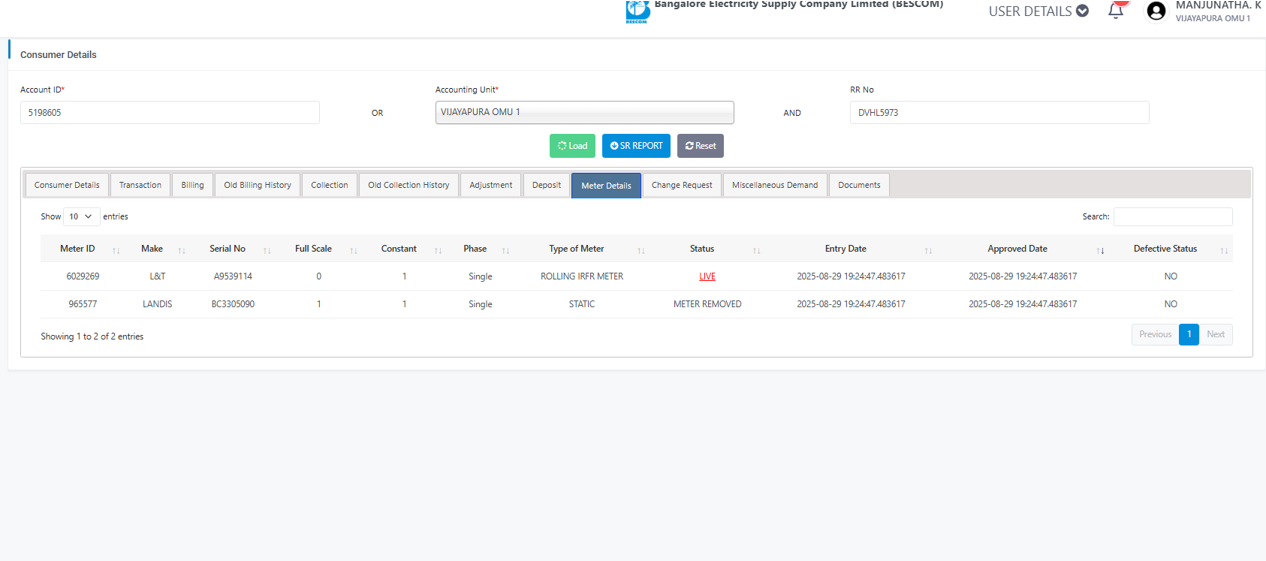Click the green Load button
1266x561 pixels.
click(x=572, y=146)
